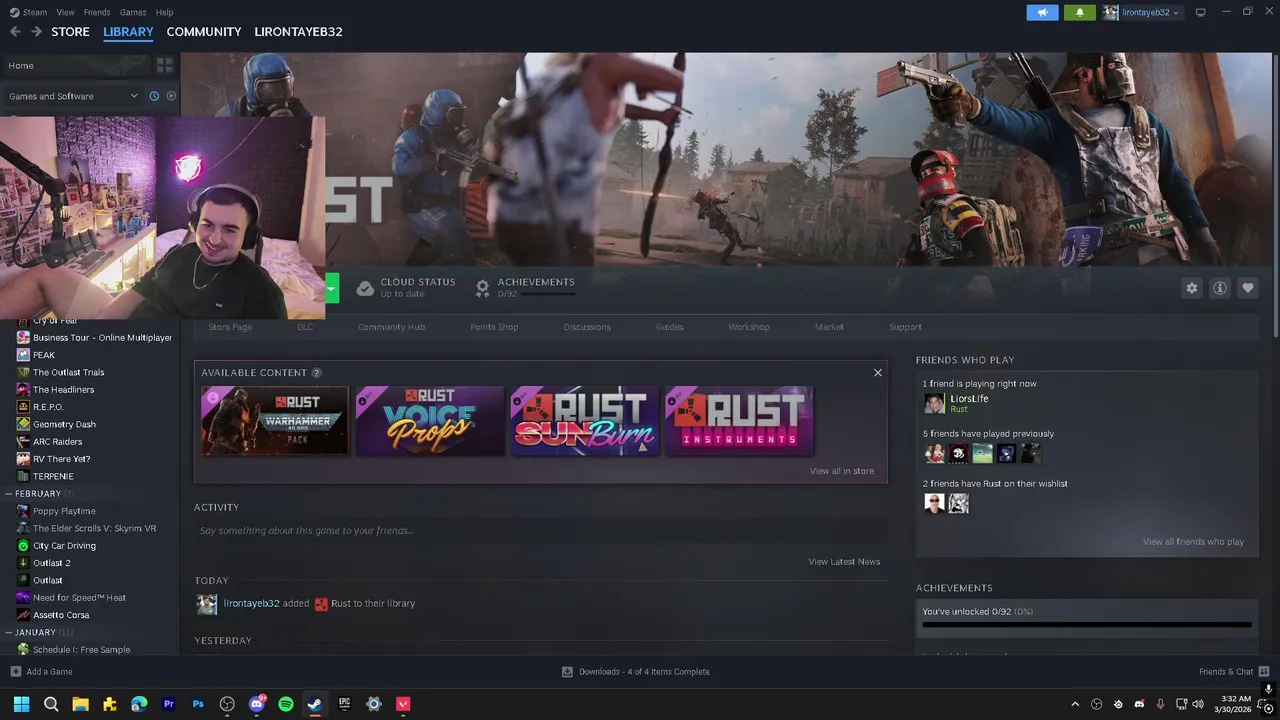
Task: Open Rust Instruments DLC thumbnail
Action: tap(740, 421)
